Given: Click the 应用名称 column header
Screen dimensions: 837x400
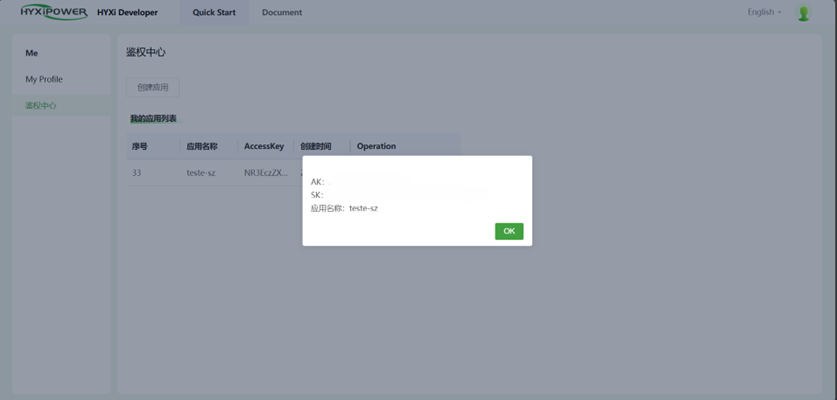Looking at the screenshot, I should pos(202,146).
